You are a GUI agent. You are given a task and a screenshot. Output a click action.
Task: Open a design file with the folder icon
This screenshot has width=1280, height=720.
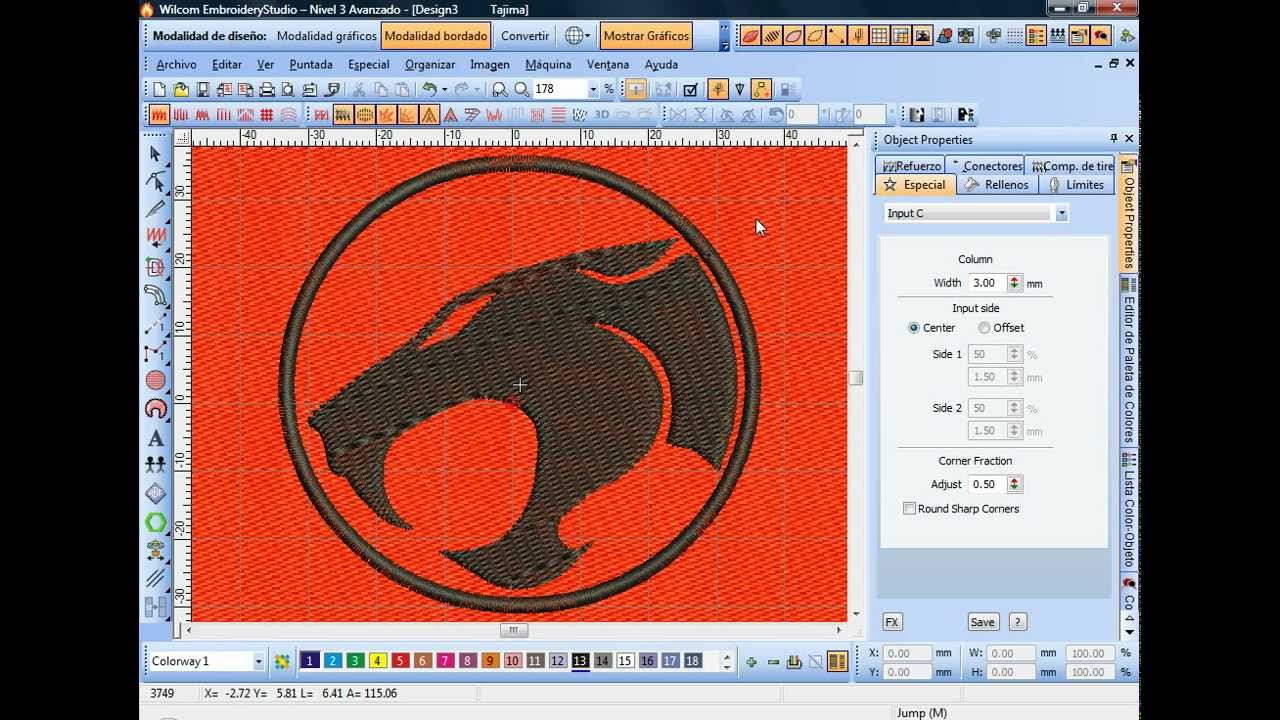tap(181, 89)
